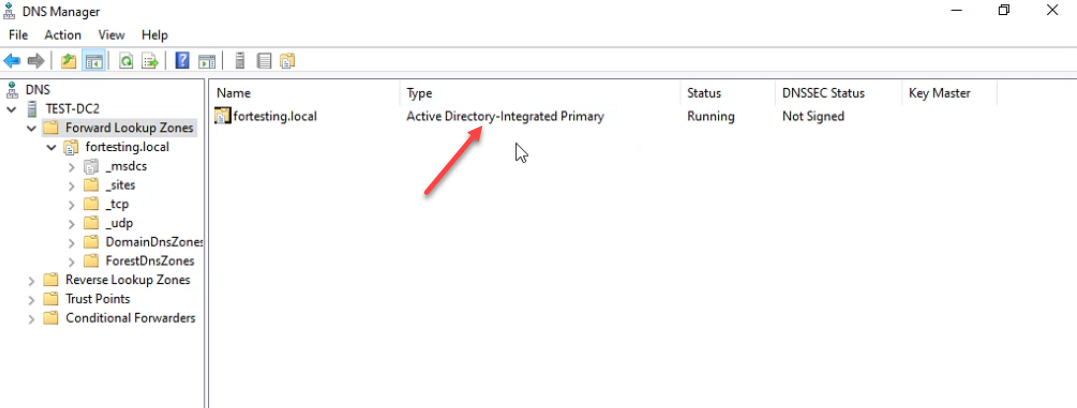Collapse the TEST-DC2 server node

11,109
